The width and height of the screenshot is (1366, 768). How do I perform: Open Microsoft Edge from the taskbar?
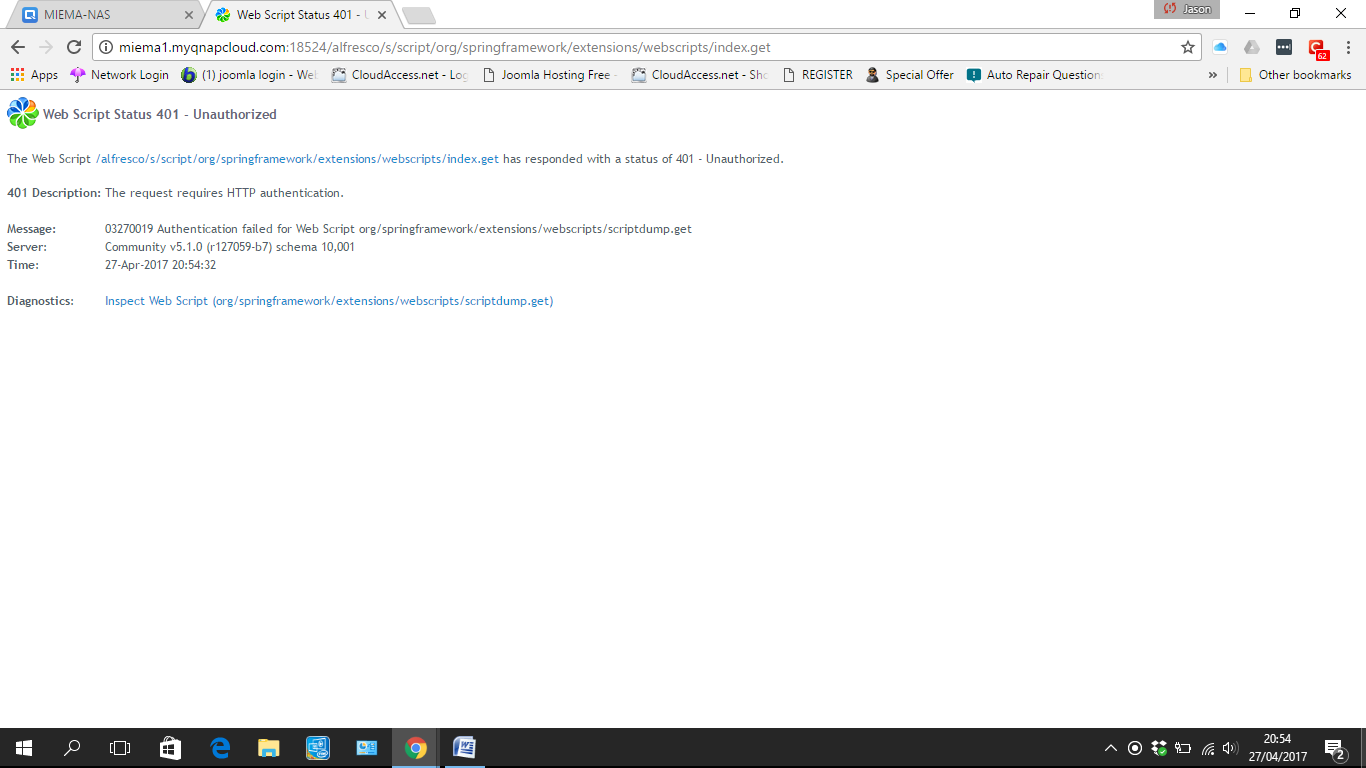point(220,748)
